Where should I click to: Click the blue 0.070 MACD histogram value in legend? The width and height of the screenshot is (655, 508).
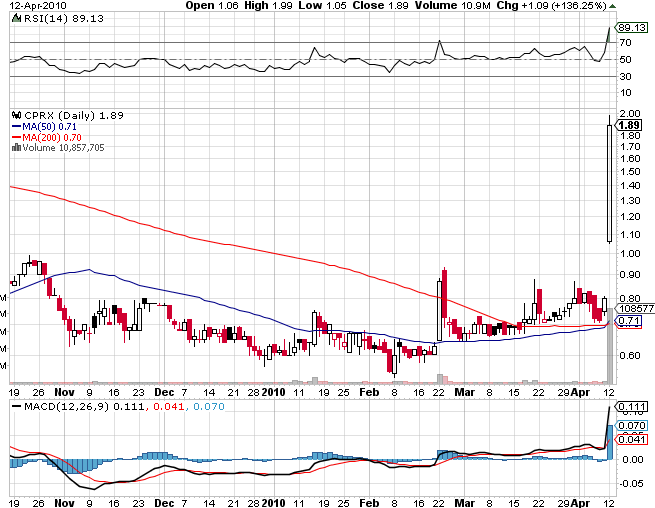(x=209, y=406)
